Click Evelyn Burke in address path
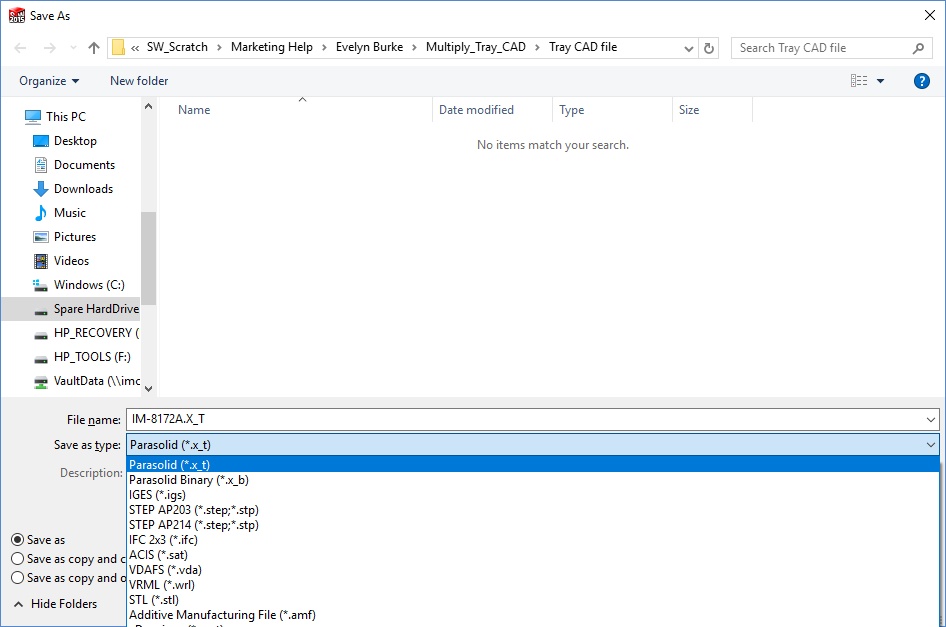 click(x=369, y=47)
